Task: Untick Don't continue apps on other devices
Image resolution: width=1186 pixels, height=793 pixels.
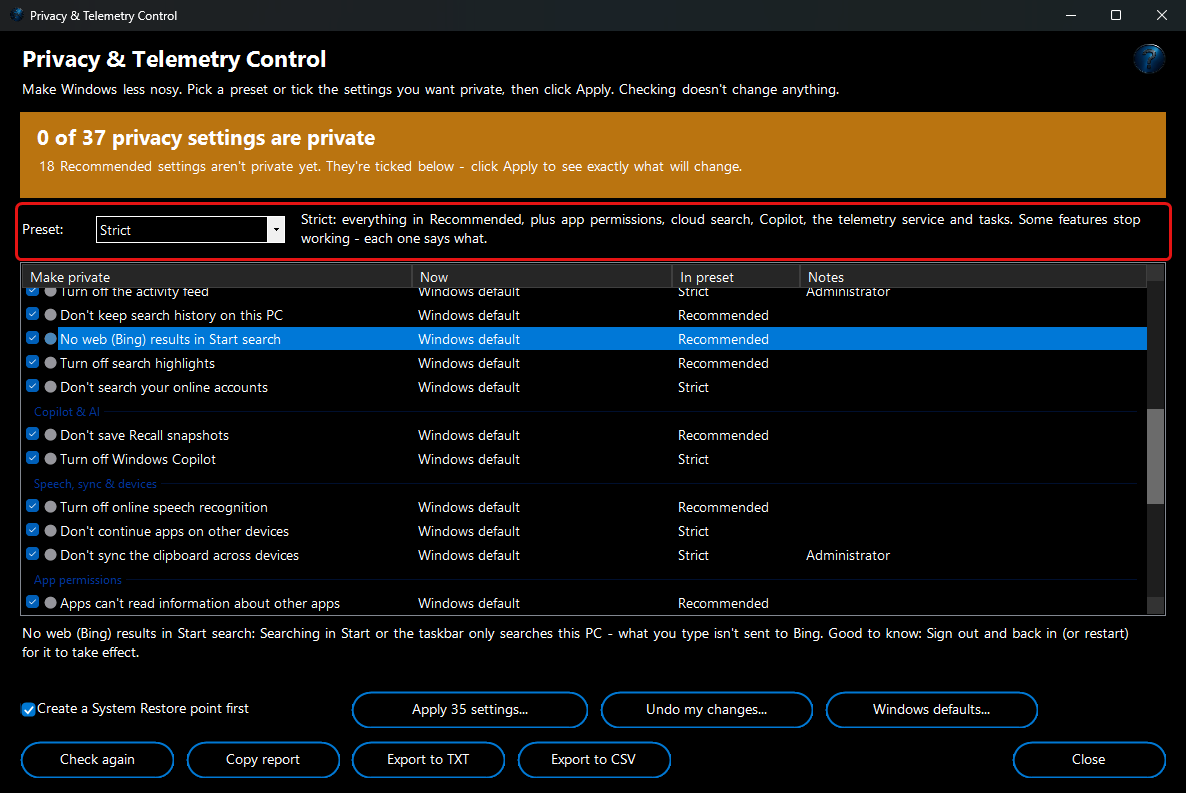Action: point(33,530)
